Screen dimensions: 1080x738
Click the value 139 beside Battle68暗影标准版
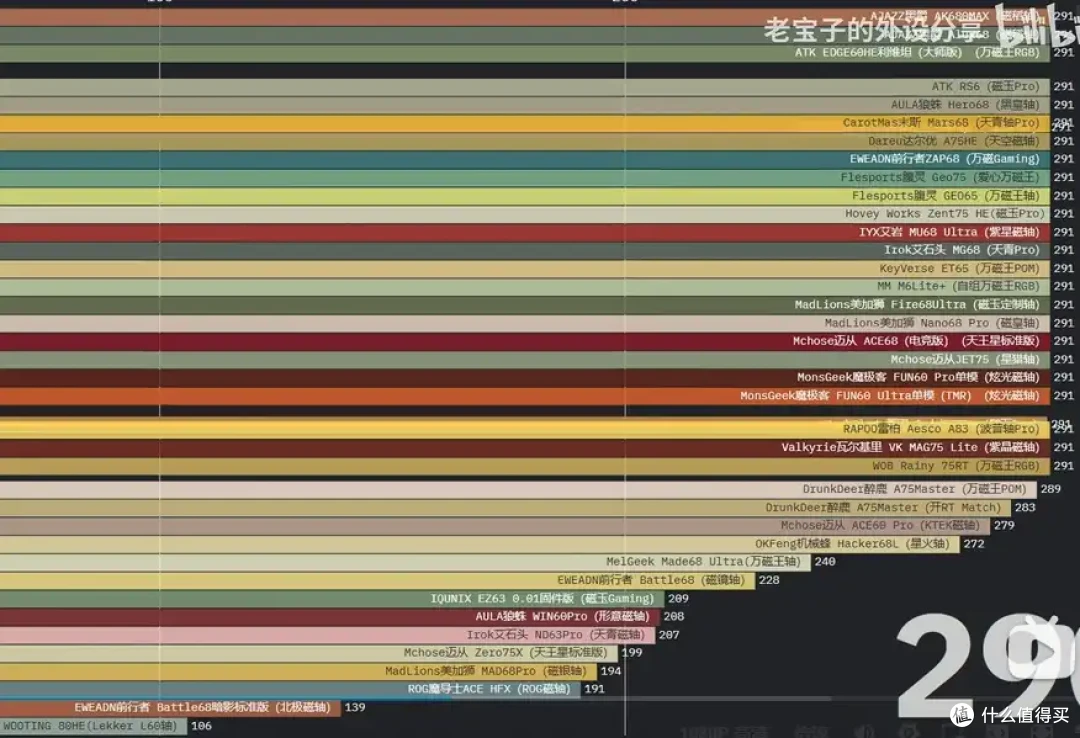point(355,707)
